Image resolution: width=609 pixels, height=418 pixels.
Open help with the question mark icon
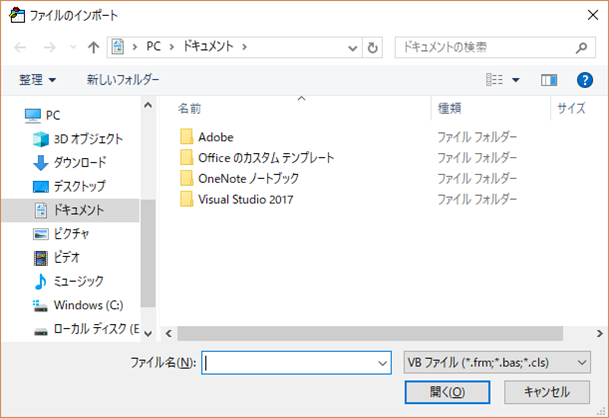point(585,80)
